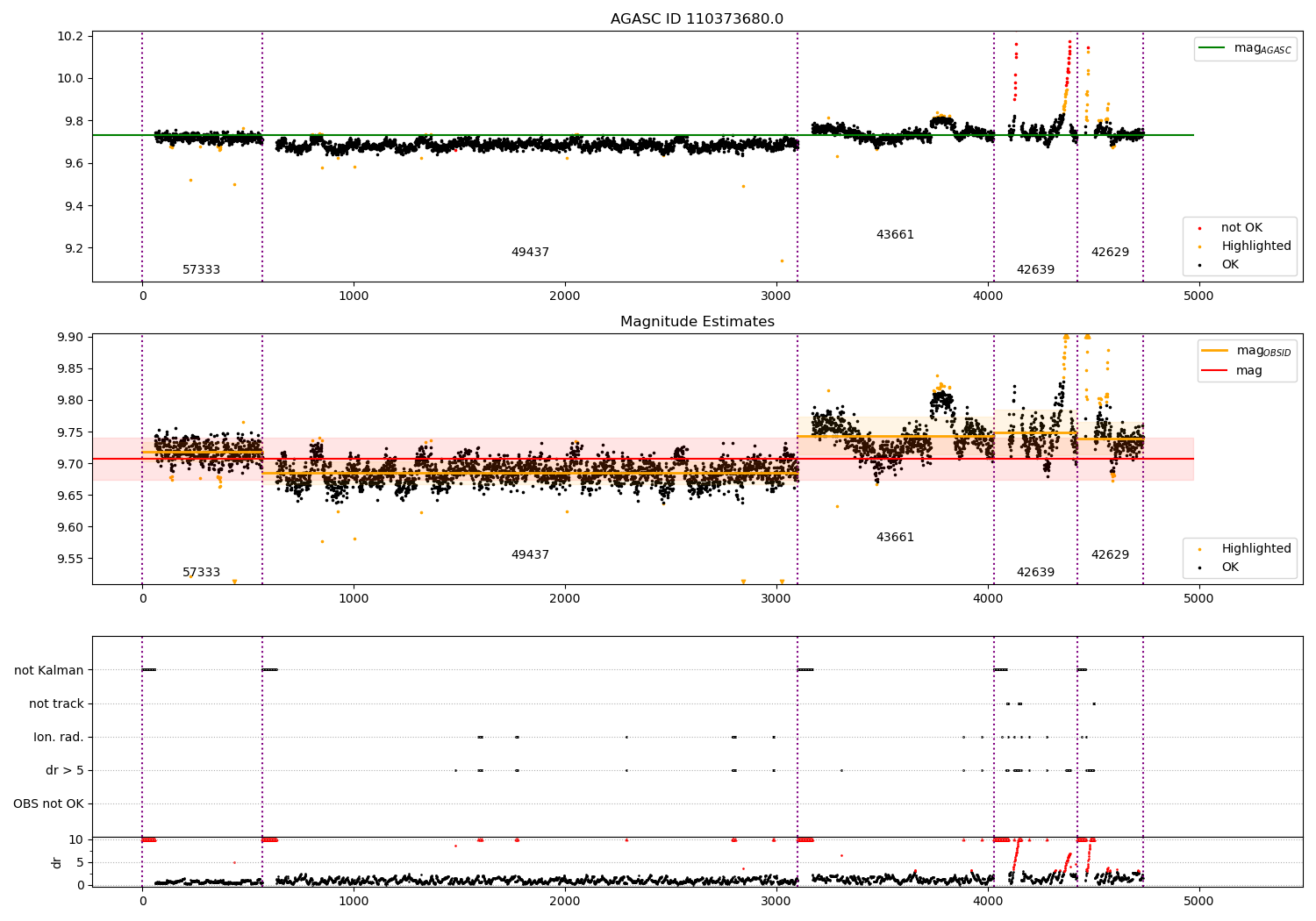The width and height of the screenshot is (1316, 921).
Task: Click the 'not track' axis label
Action: [x=56, y=703]
